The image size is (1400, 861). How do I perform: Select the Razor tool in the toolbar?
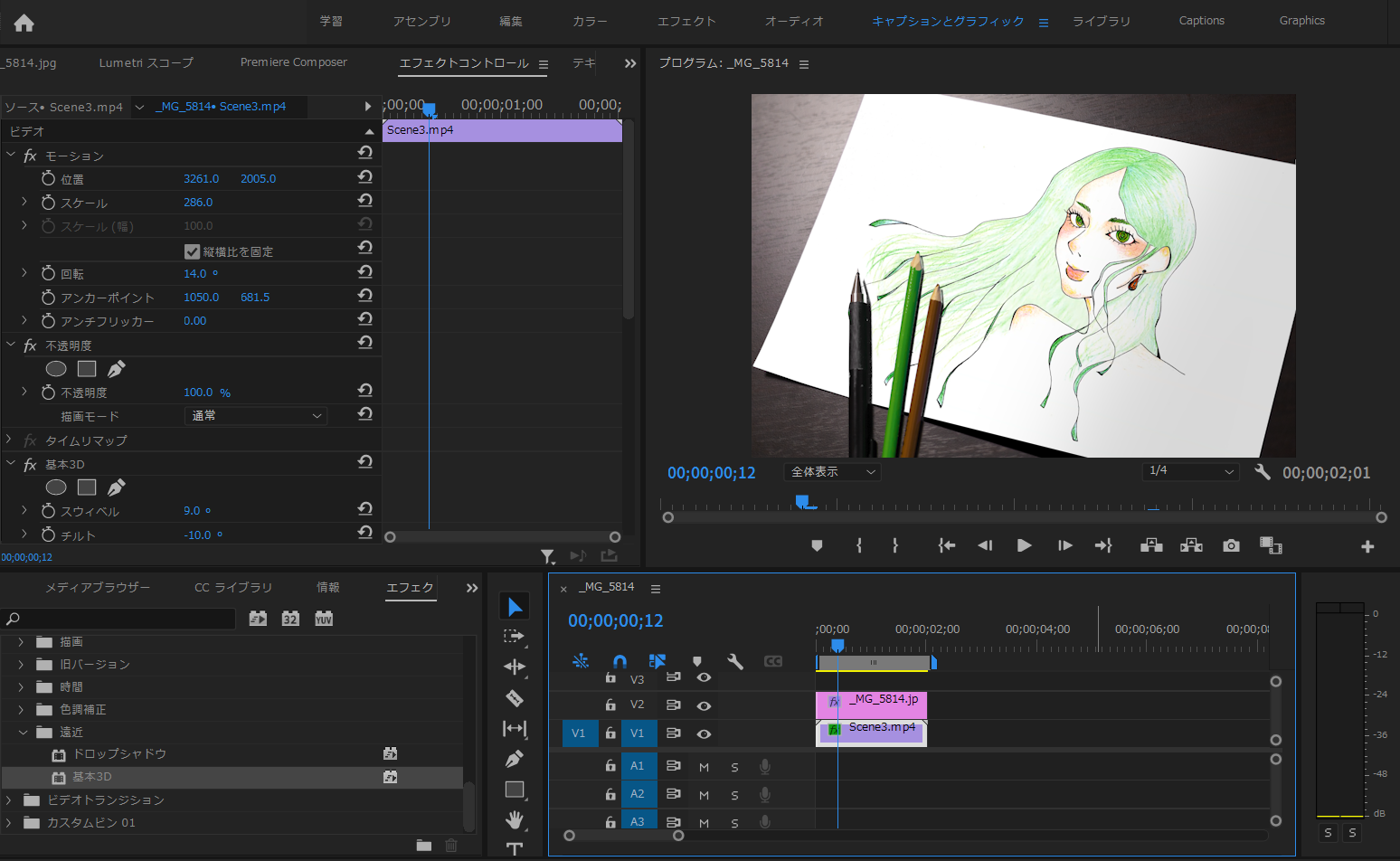pyautogui.click(x=515, y=697)
